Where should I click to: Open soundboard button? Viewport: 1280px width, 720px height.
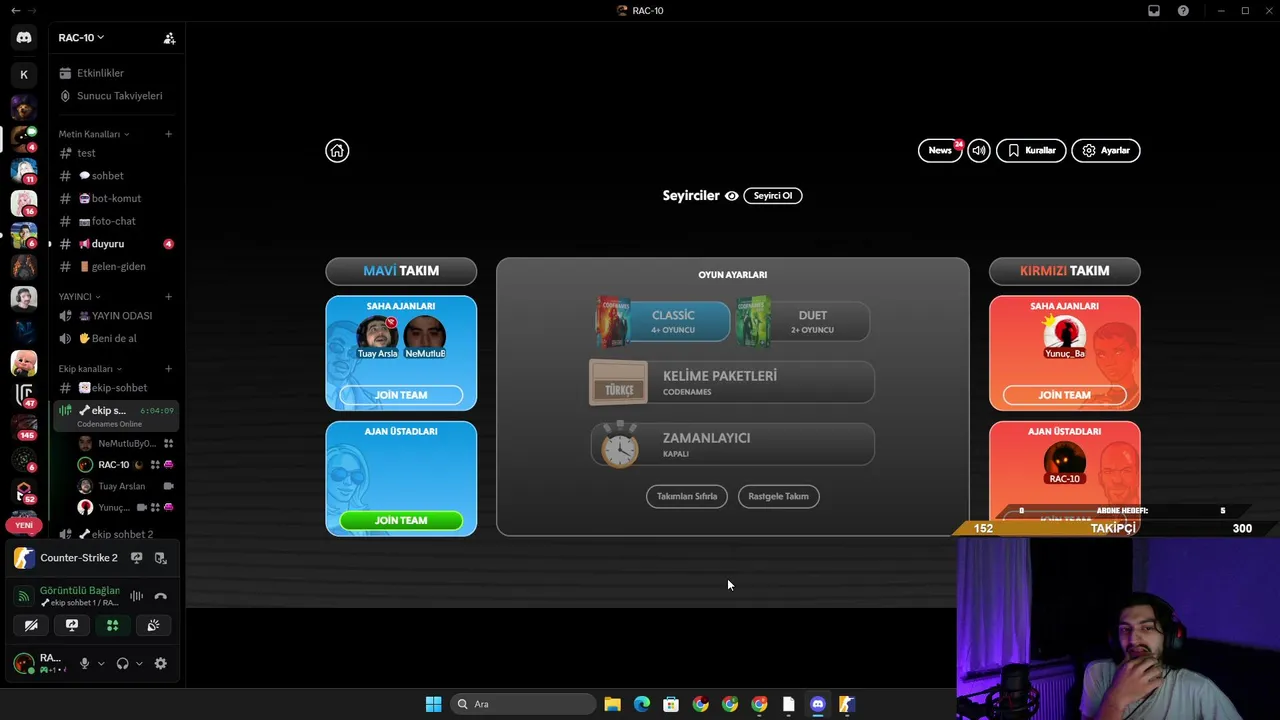pyautogui.click(x=153, y=625)
